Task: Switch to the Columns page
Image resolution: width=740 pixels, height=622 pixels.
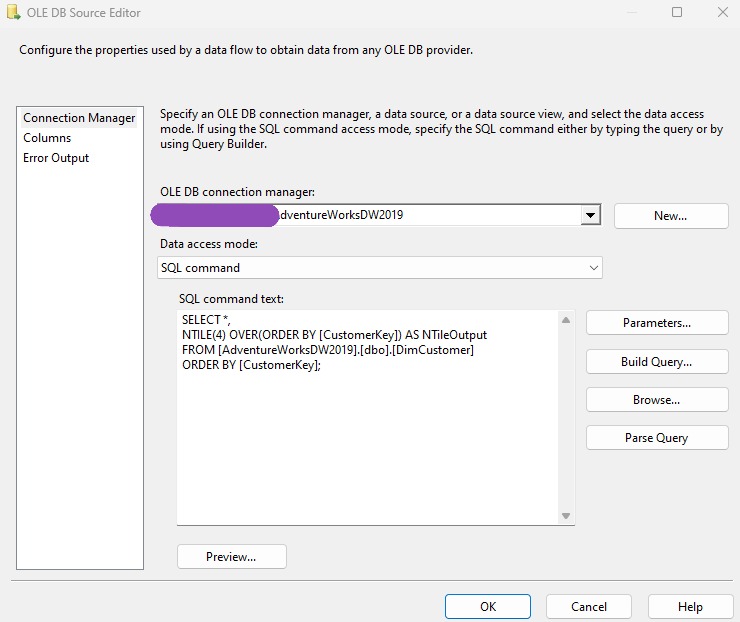Action: coord(47,138)
